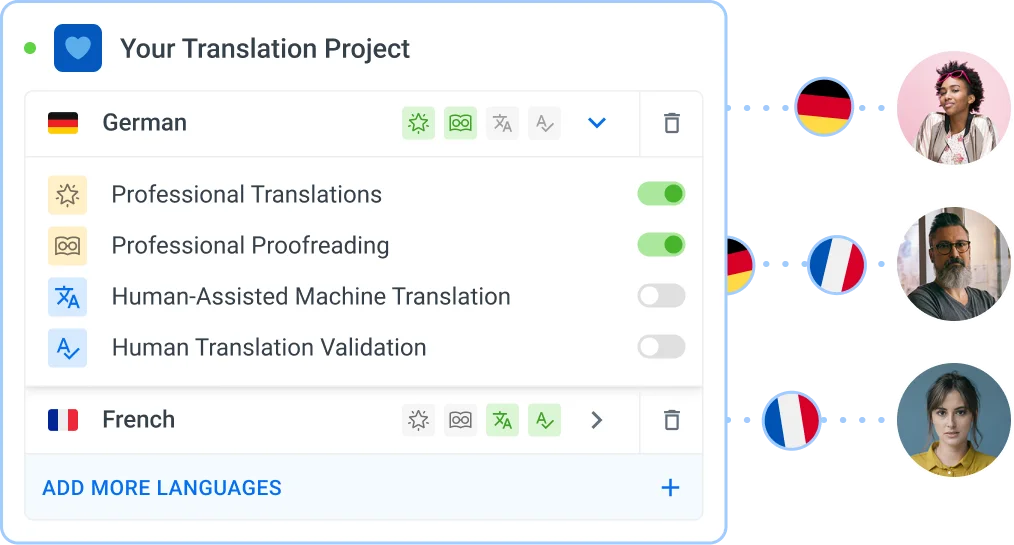Screen dimensions: 1014x545
Task: Collapse the German language options chevron
Action: [x=597, y=123]
